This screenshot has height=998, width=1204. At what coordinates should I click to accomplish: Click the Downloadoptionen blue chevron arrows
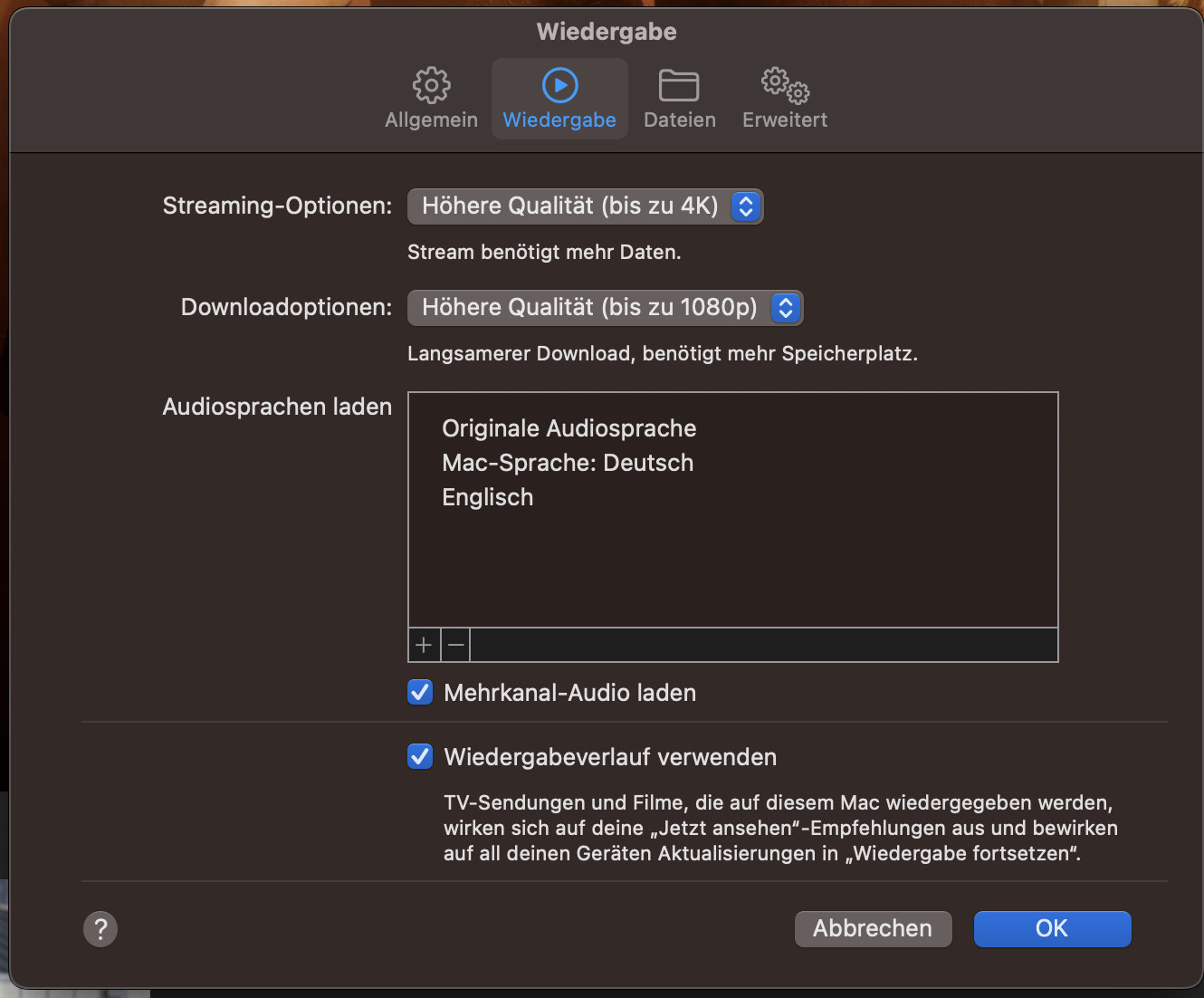pyautogui.click(x=786, y=308)
